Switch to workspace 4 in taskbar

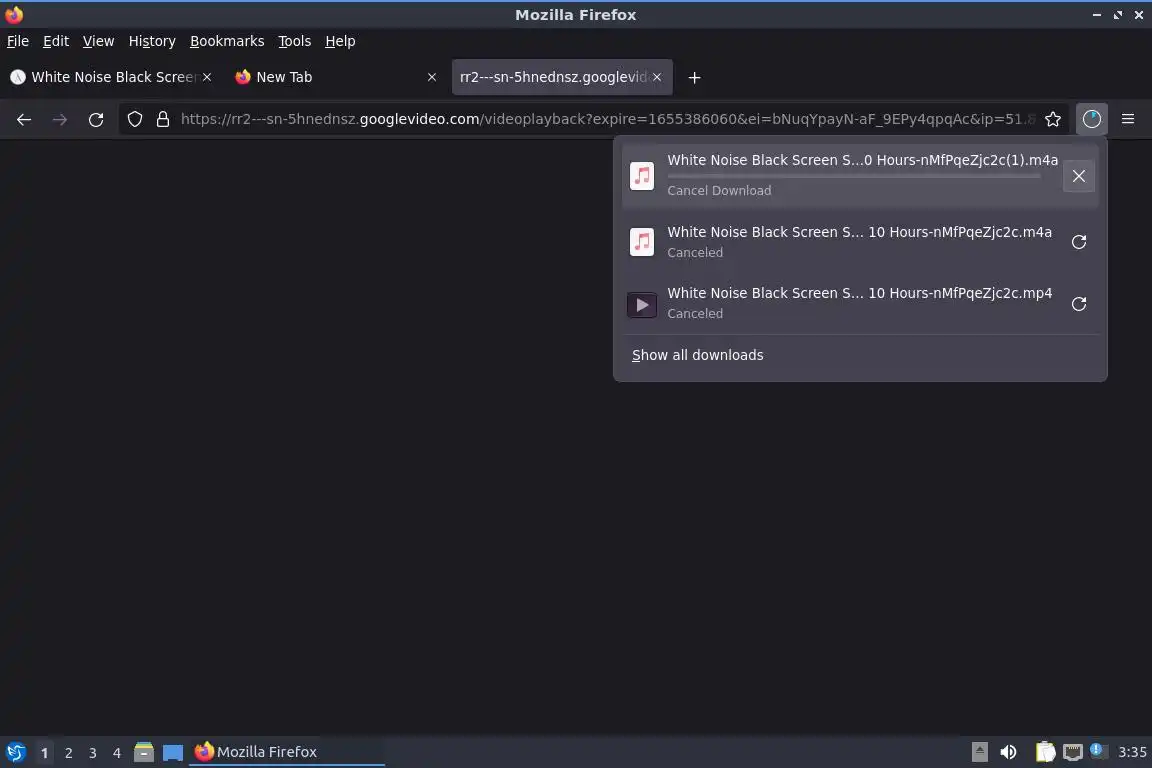pos(117,753)
